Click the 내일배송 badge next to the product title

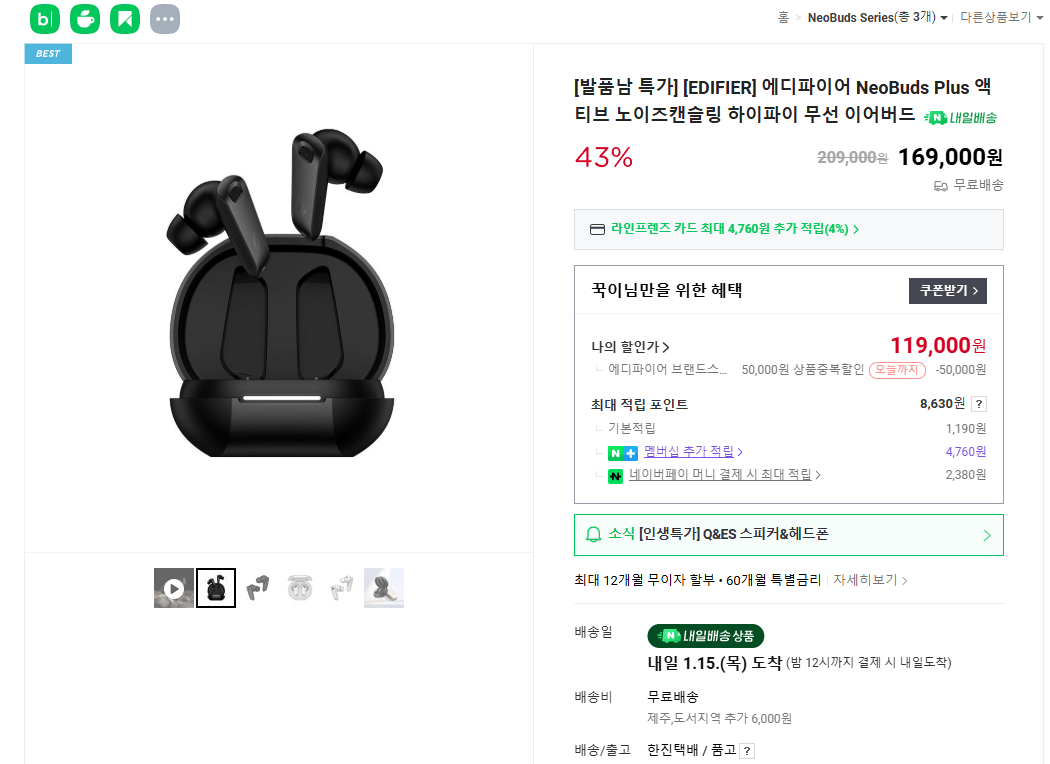958,117
